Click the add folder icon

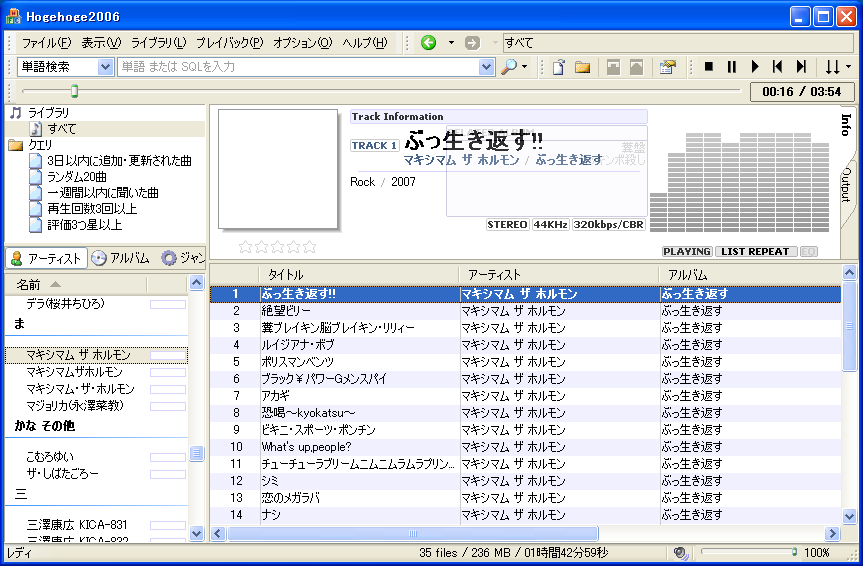(x=582, y=67)
